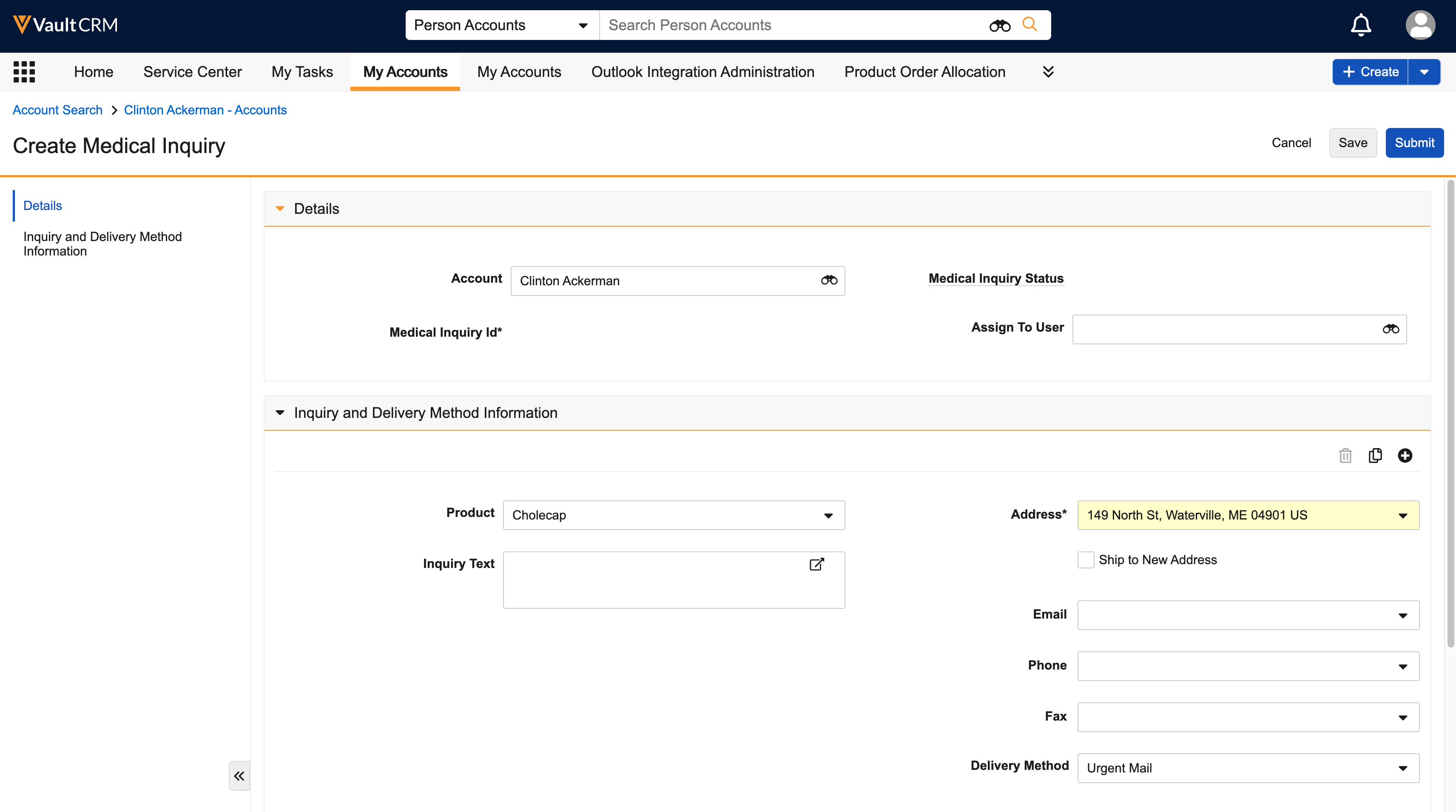Open the user profile avatar

(1420, 25)
